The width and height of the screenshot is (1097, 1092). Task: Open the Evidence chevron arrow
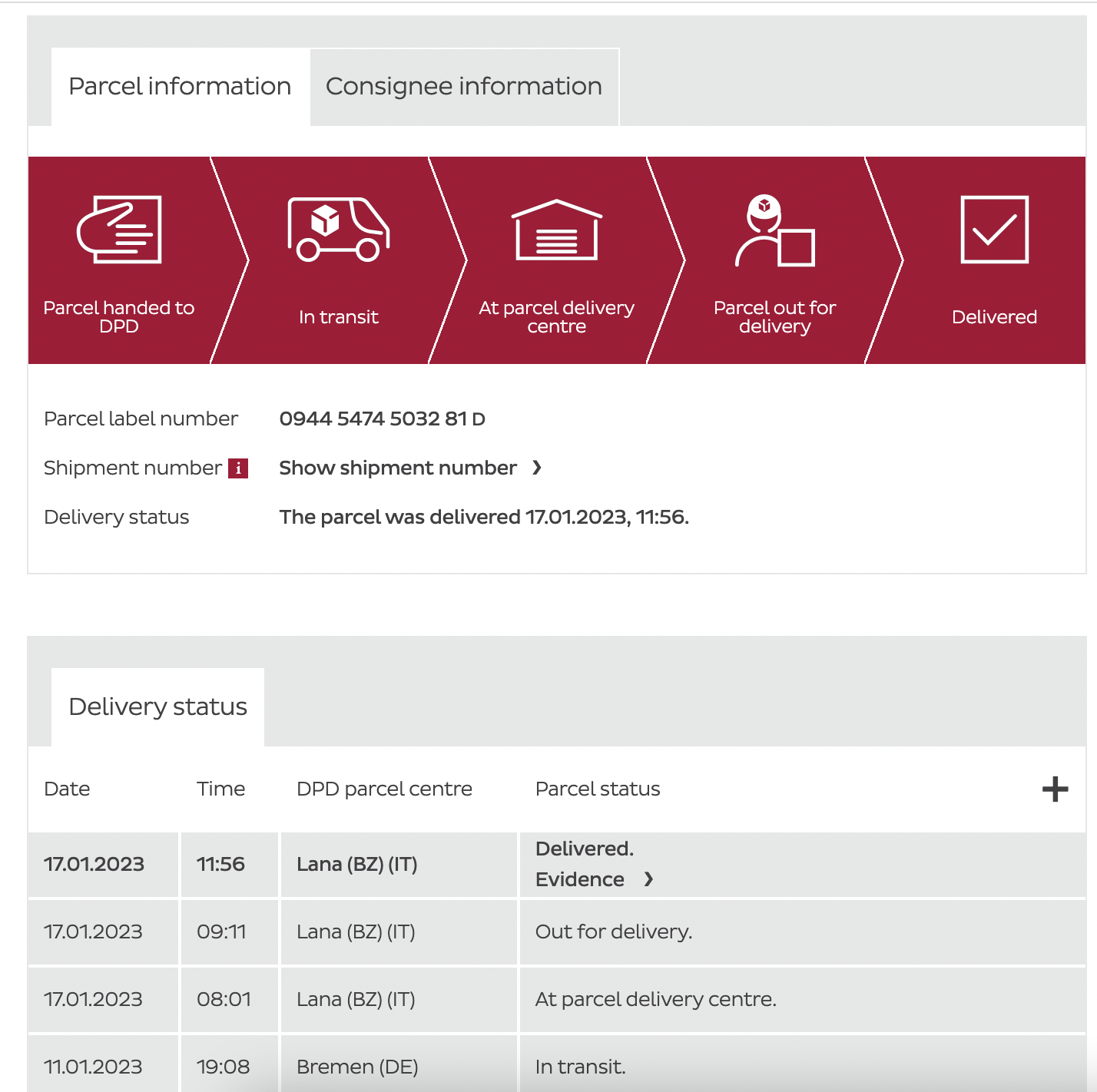click(x=648, y=879)
